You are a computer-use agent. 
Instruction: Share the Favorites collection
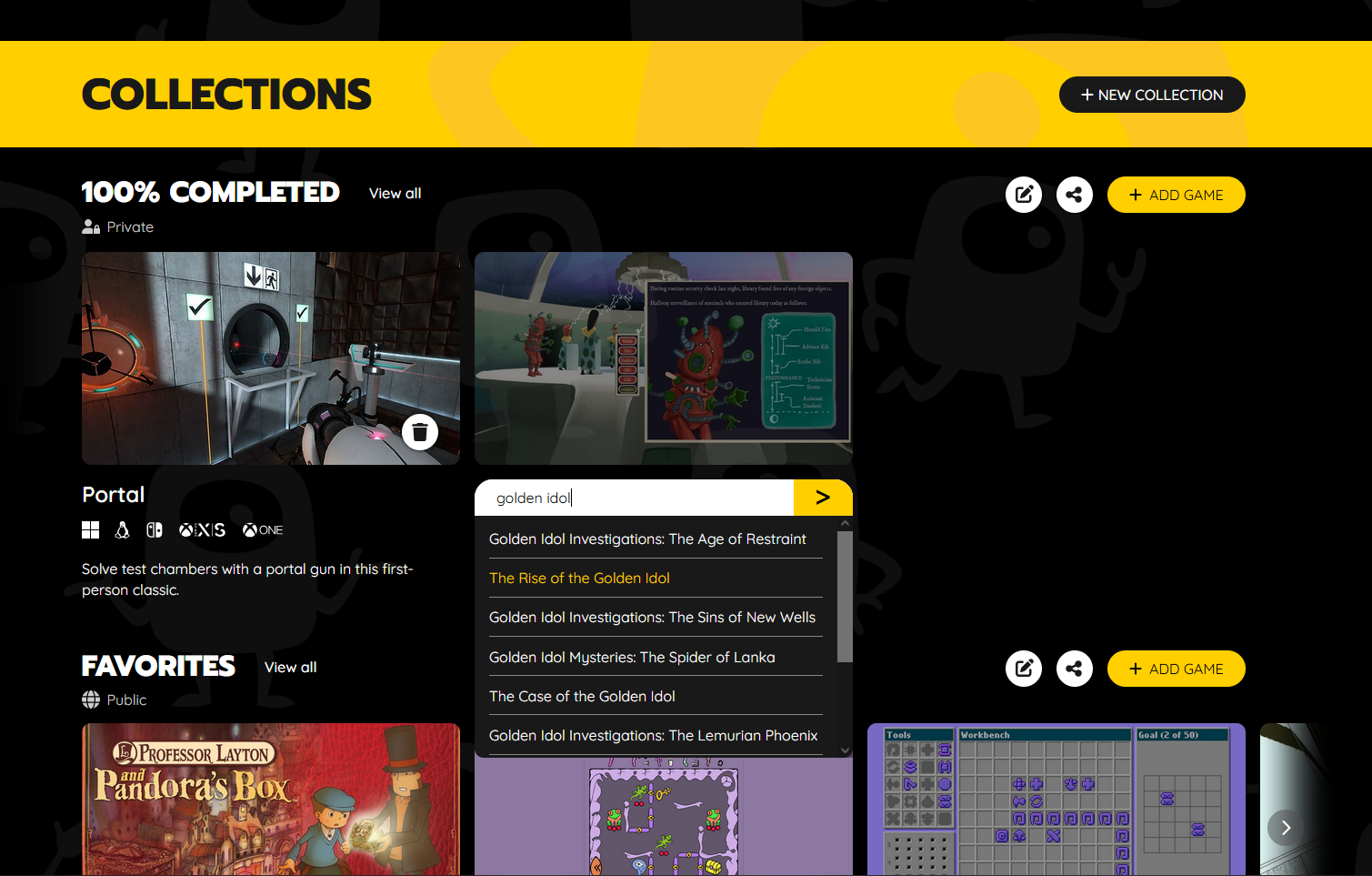point(1074,669)
